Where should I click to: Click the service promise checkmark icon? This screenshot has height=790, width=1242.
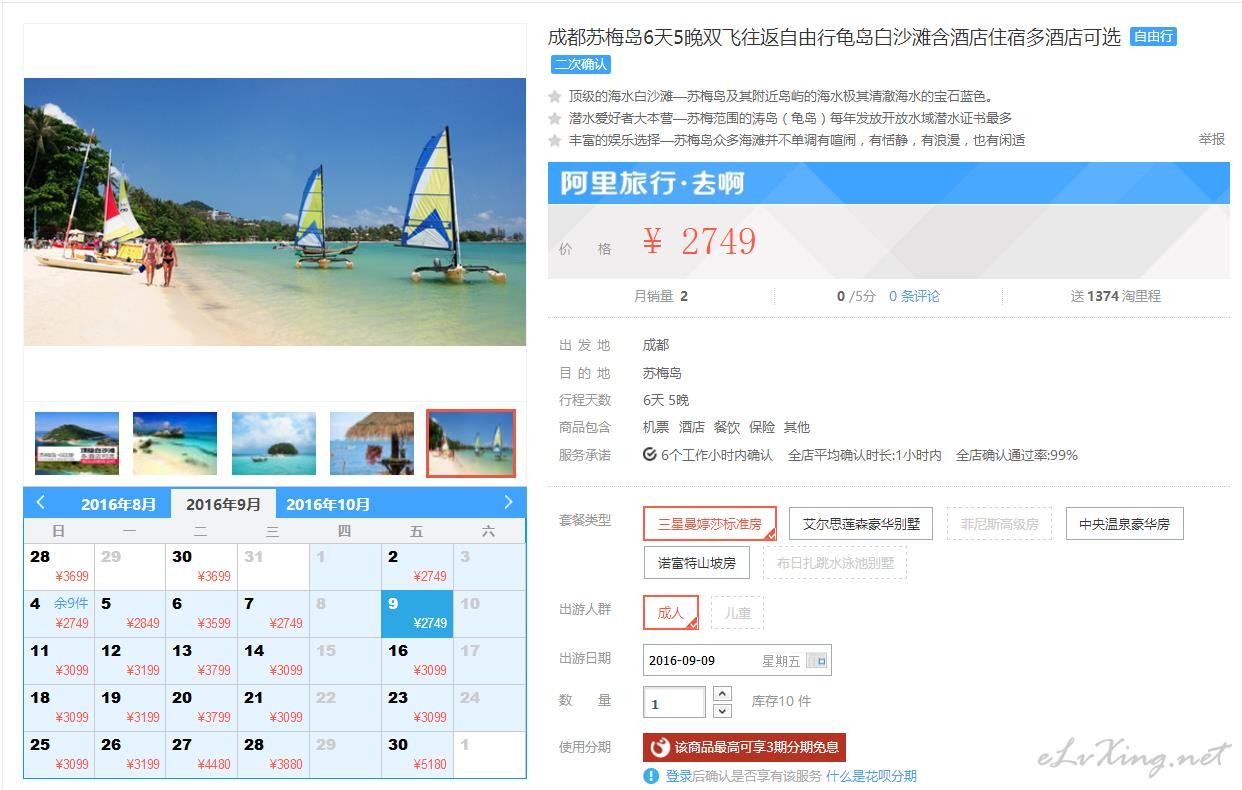(650, 455)
